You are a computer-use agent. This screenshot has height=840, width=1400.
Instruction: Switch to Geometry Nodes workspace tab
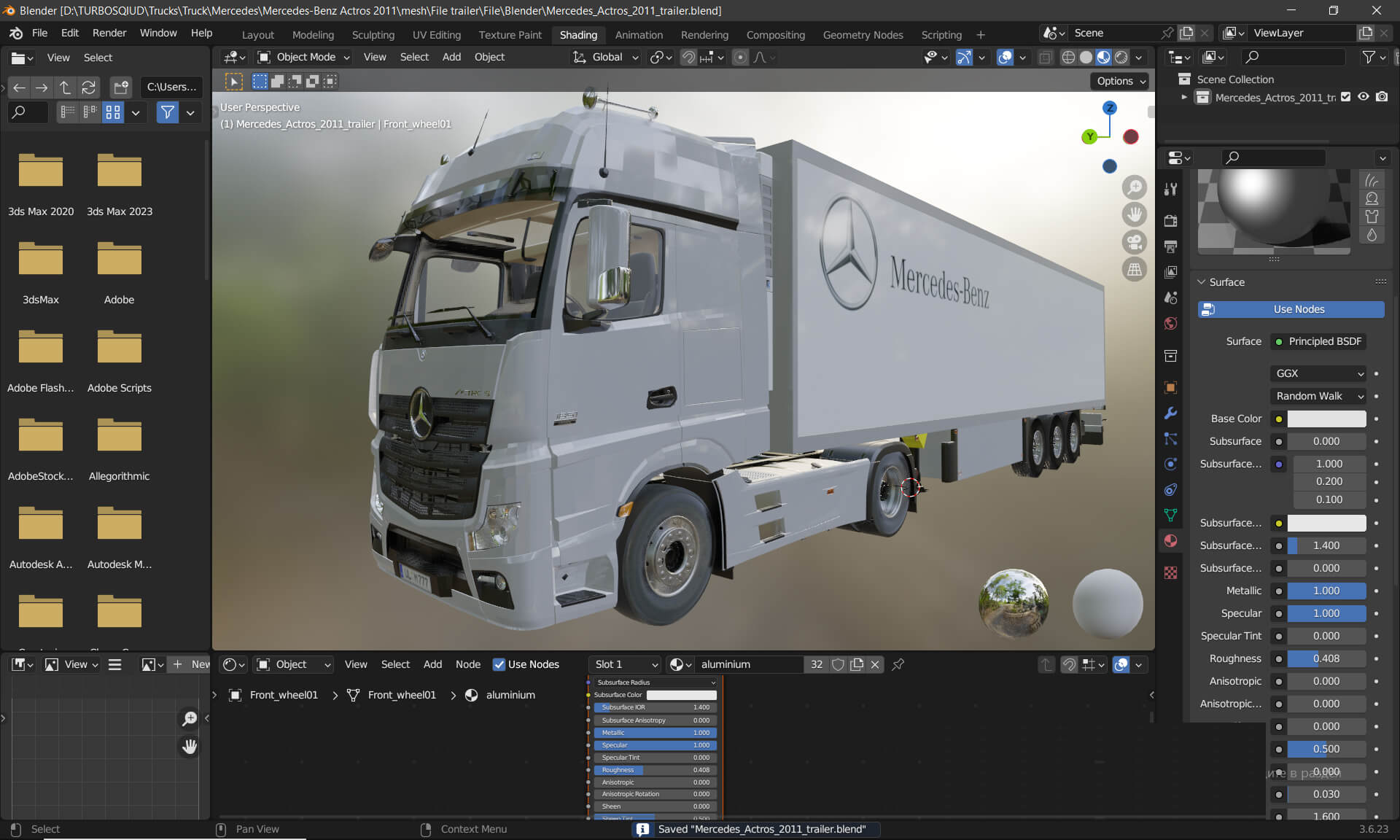click(x=863, y=34)
